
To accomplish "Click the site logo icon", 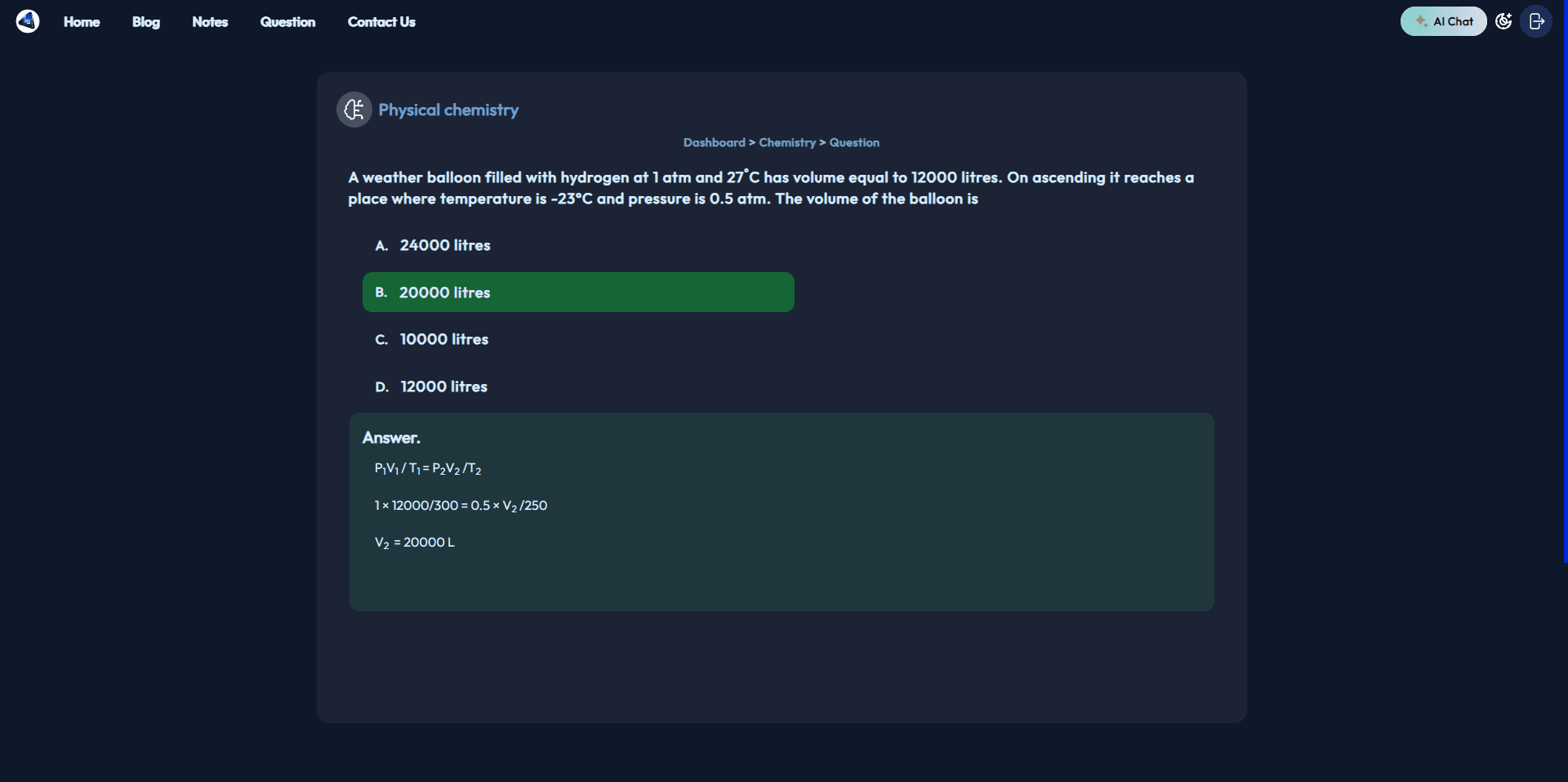I will [28, 21].
